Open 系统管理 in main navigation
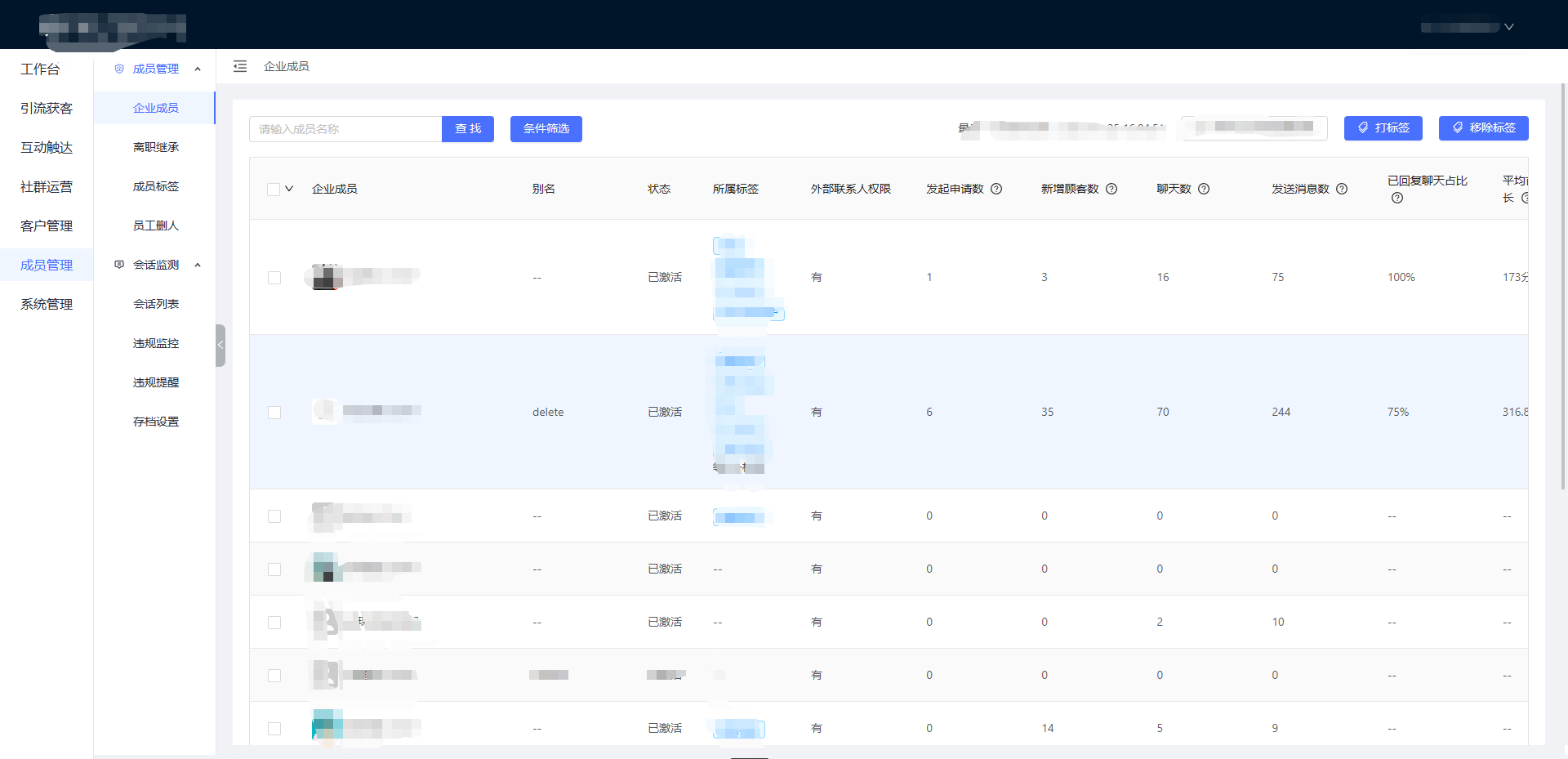The image size is (1568, 759). click(x=47, y=305)
